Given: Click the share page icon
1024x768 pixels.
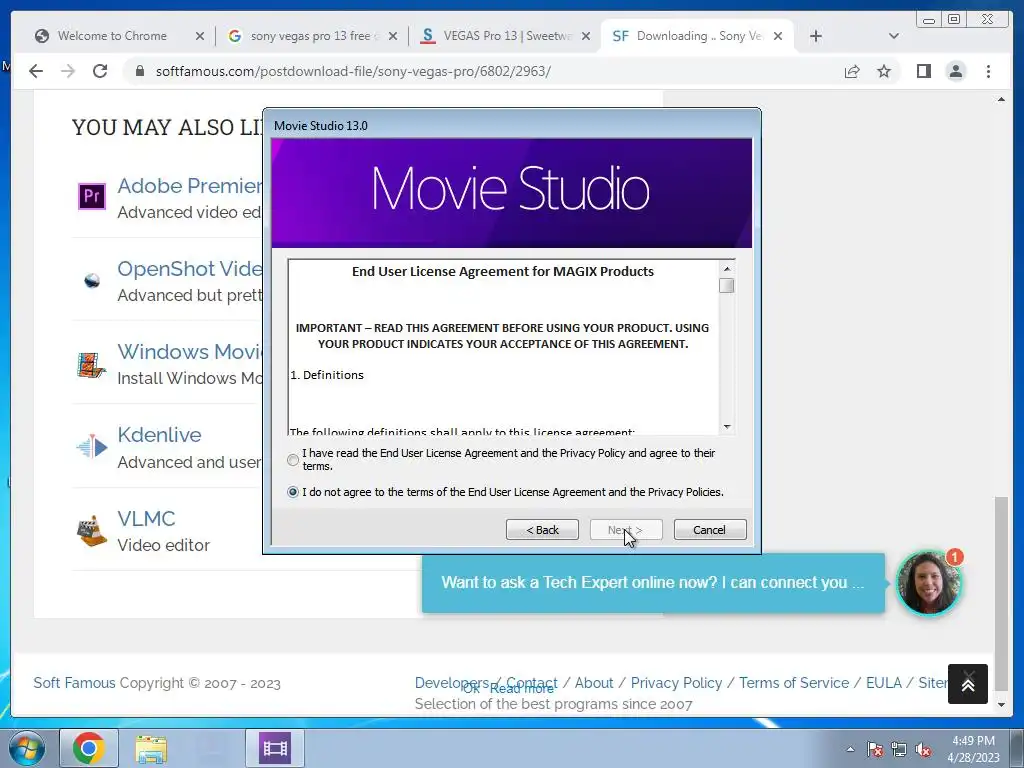Looking at the screenshot, I should click(852, 71).
